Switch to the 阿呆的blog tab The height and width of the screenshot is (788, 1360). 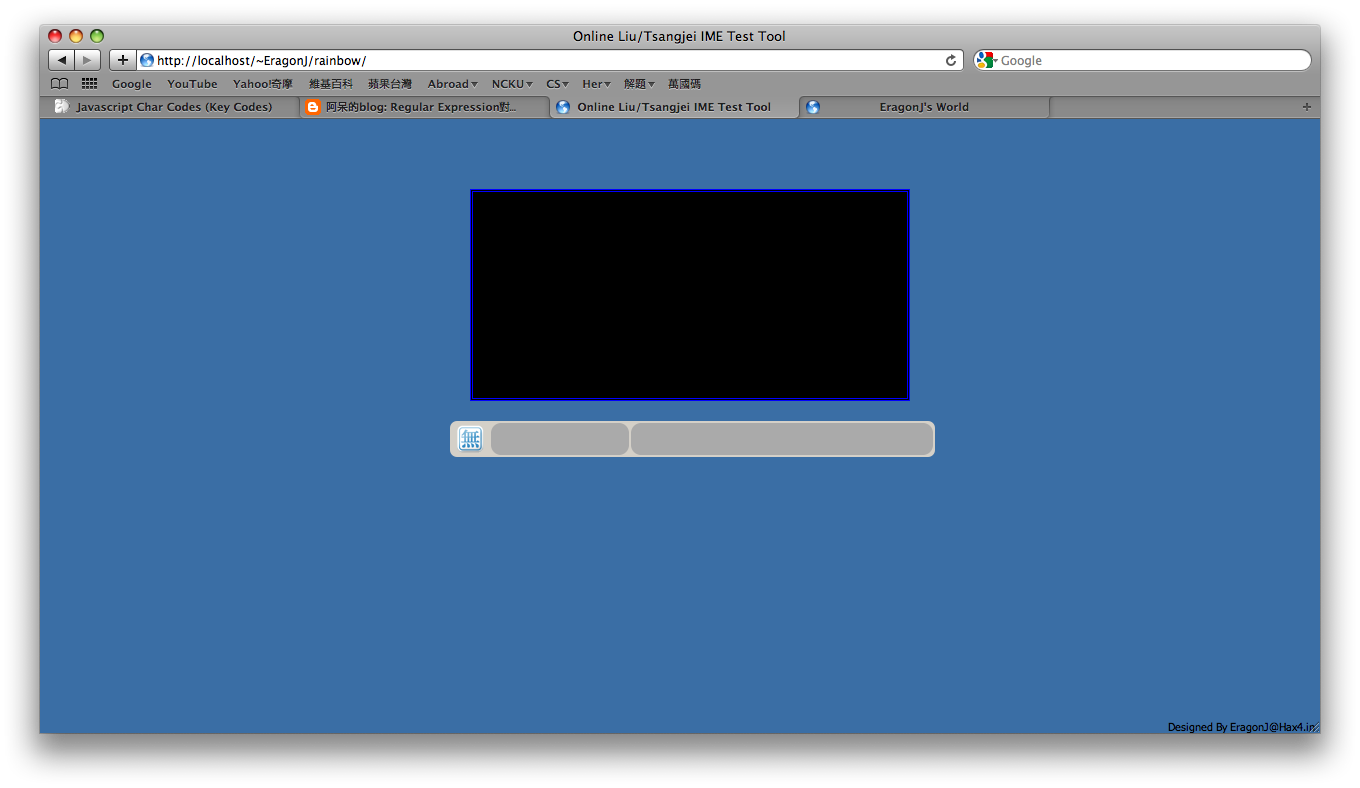pos(421,107)
